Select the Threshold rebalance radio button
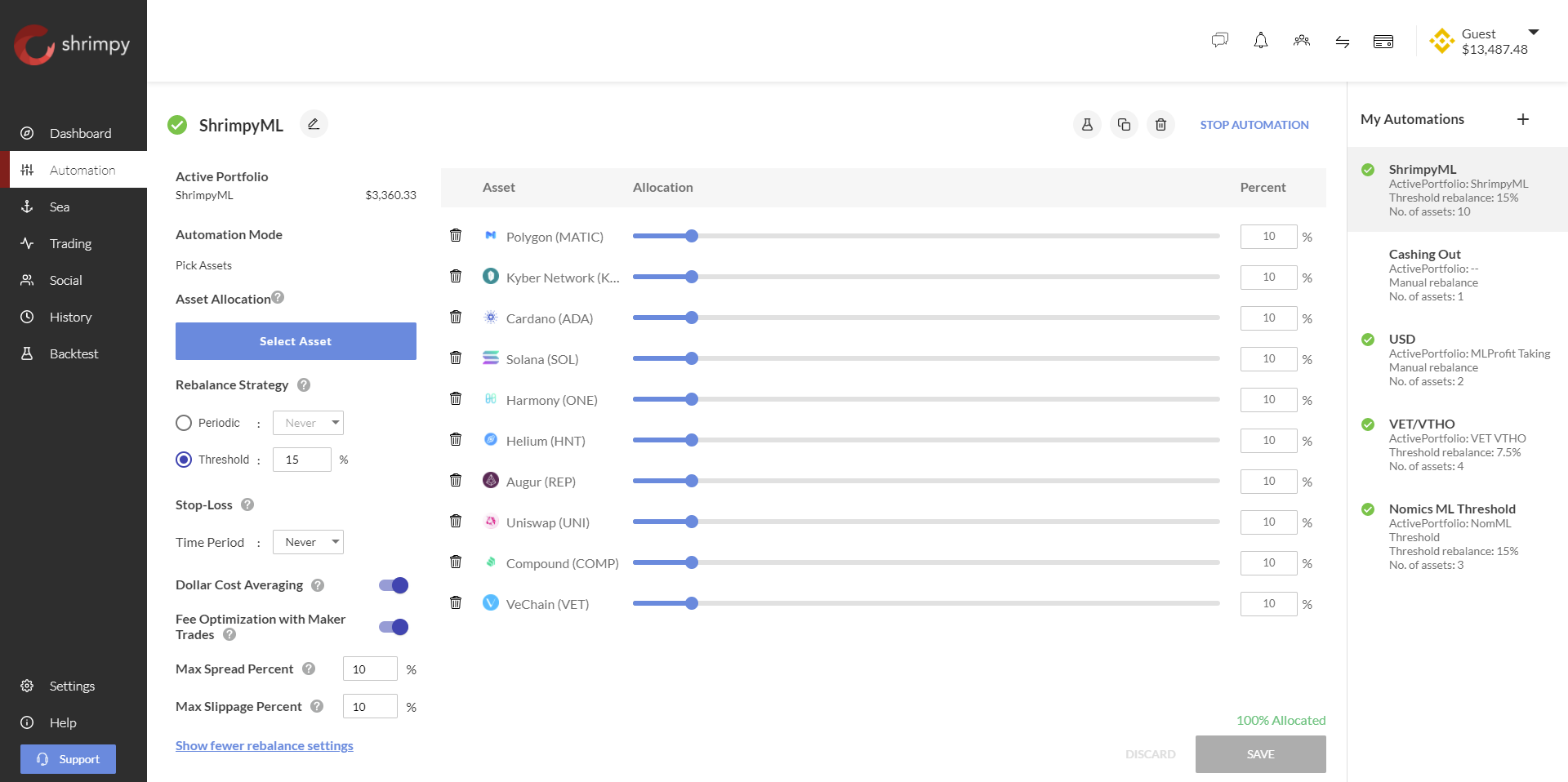This screenshot has height=782, width=1568. click(184, 460)
